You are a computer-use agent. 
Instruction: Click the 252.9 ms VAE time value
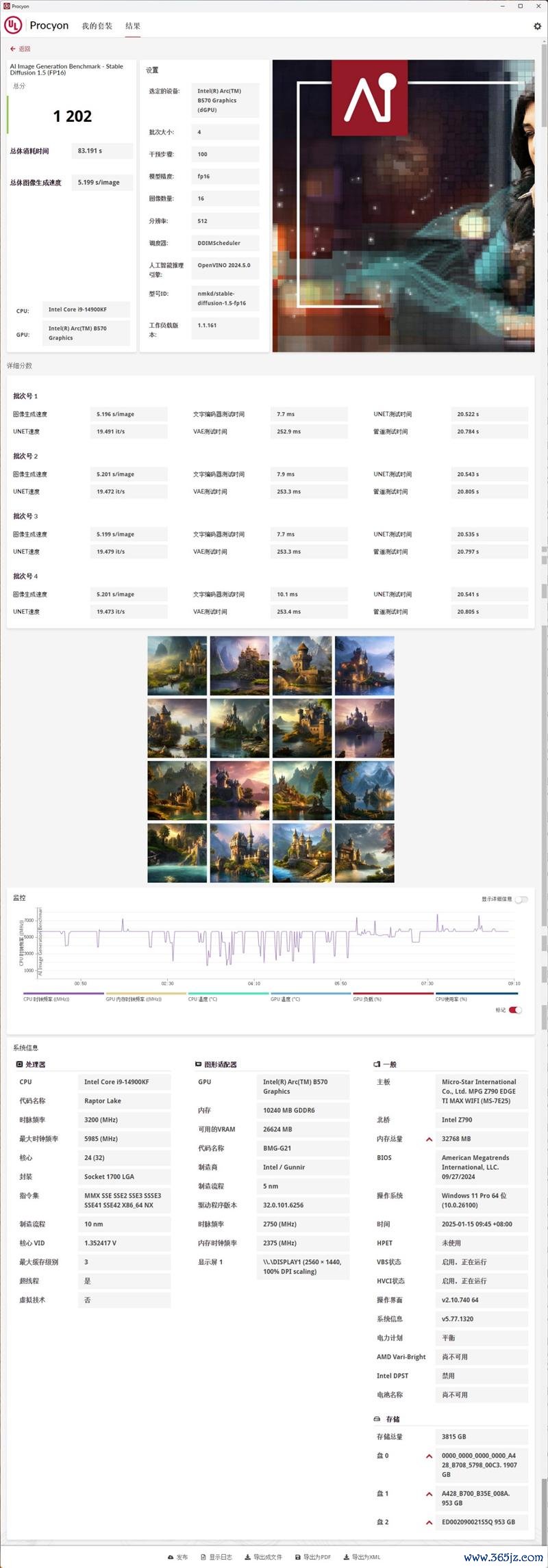click(x=309, y=432)
